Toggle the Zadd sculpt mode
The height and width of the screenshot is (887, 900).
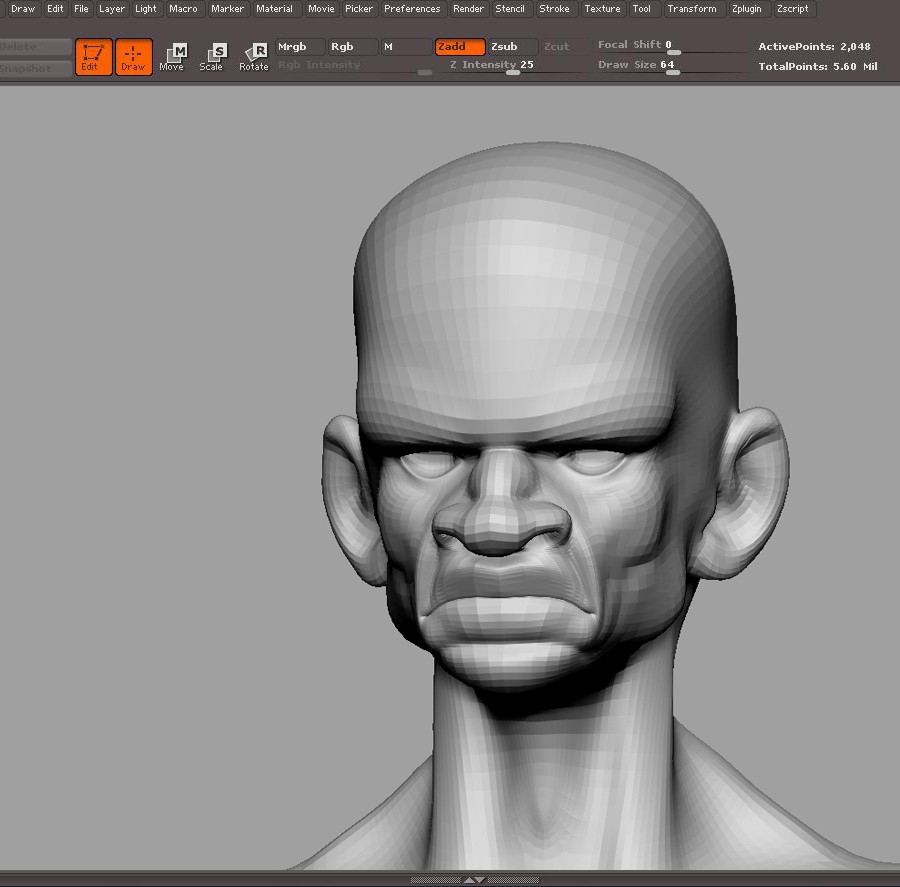click(460, 47)
